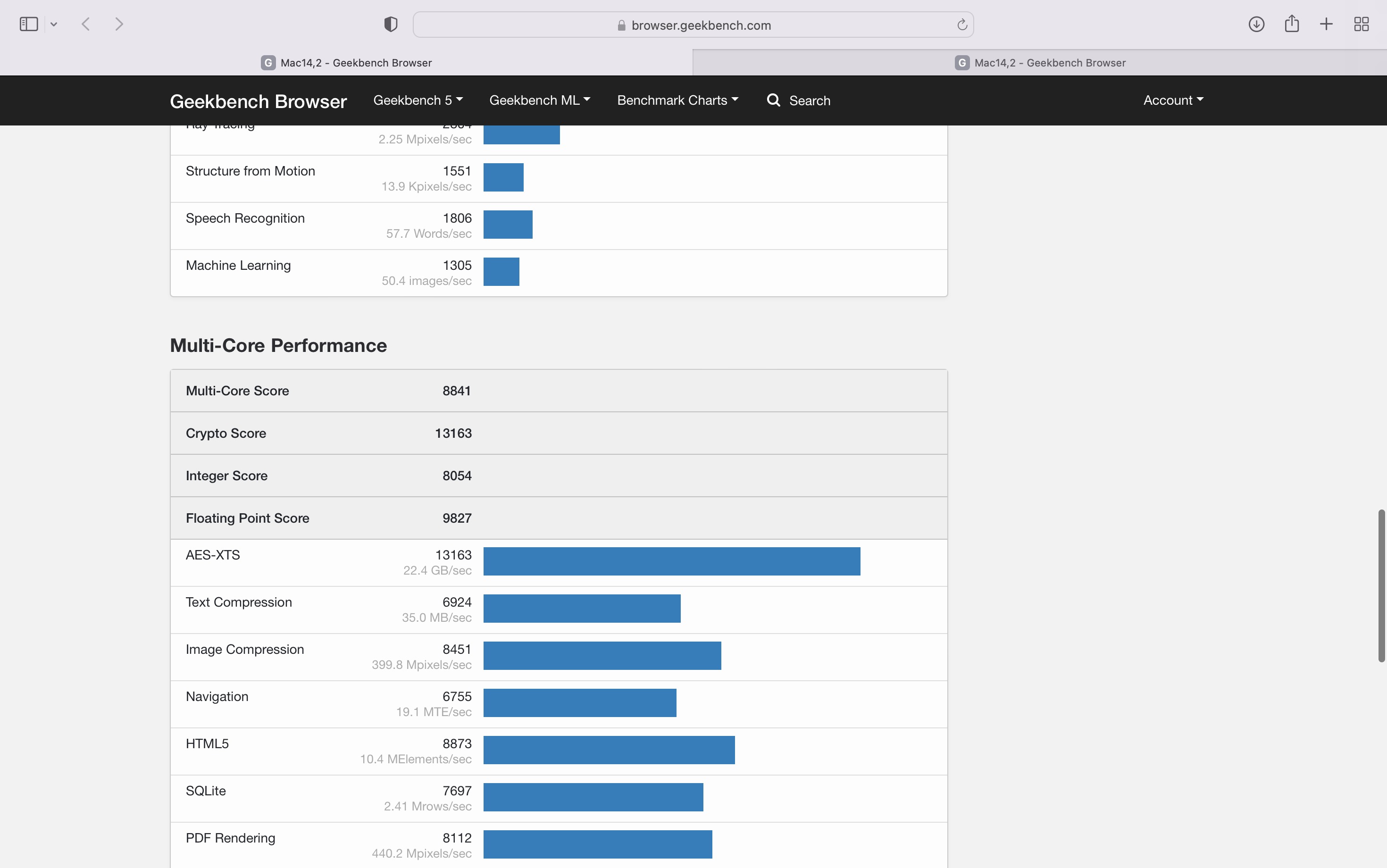Select the Speech Recognition score 1806
Screen dimensions: 1387x868
[457, 218]
